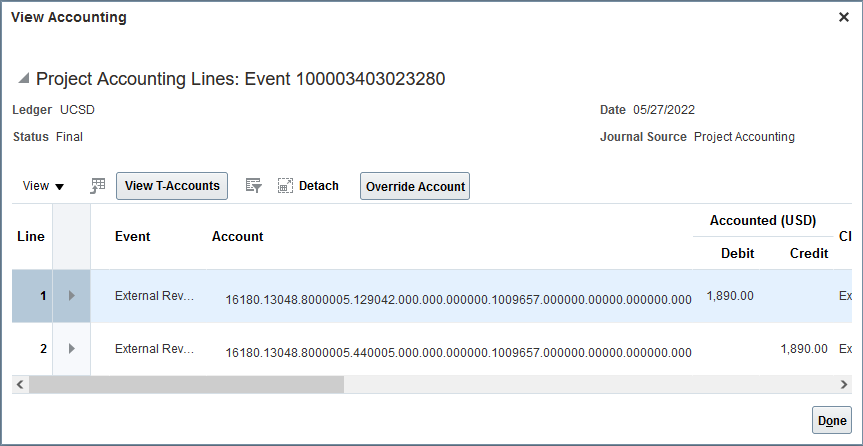Expand details for line 1
The height and width of the screenshot is (446, 863).
coord(71,296)
